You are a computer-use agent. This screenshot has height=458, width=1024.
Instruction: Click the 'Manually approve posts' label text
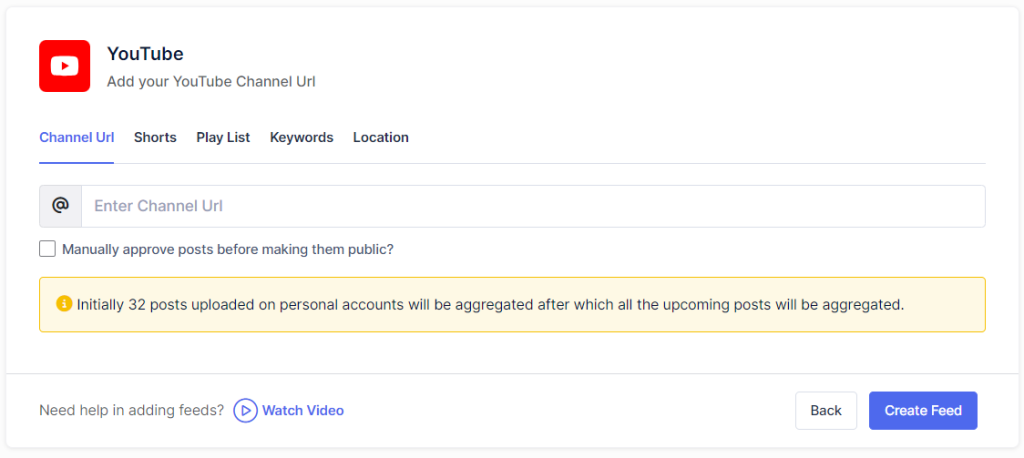(x=227, y=249)
